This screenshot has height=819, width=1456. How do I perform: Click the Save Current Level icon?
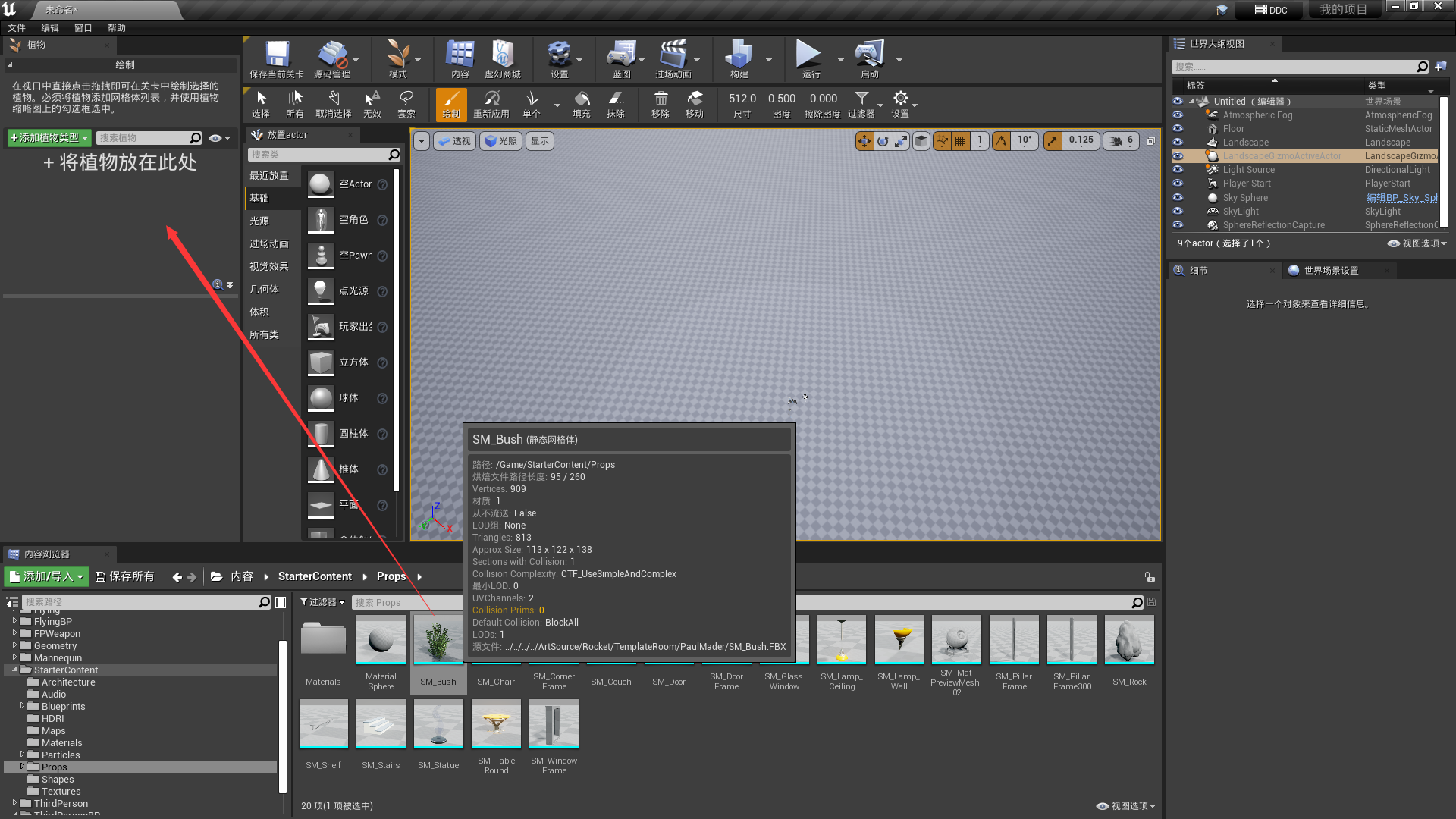tap(277, 55)
